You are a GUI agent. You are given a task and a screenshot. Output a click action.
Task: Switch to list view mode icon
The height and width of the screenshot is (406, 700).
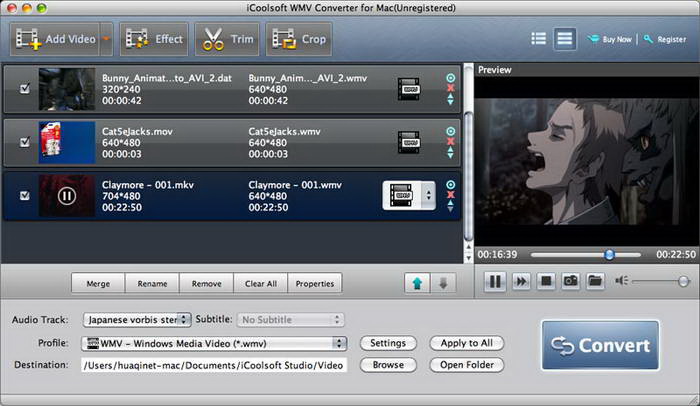click(539, 39)
